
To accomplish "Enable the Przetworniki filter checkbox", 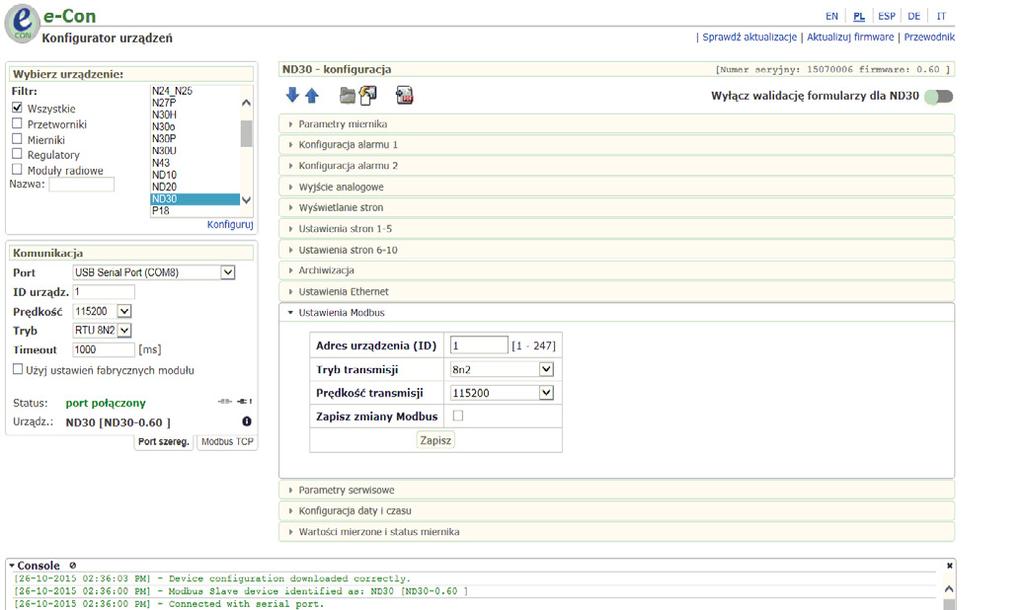I will coord(17,123).
